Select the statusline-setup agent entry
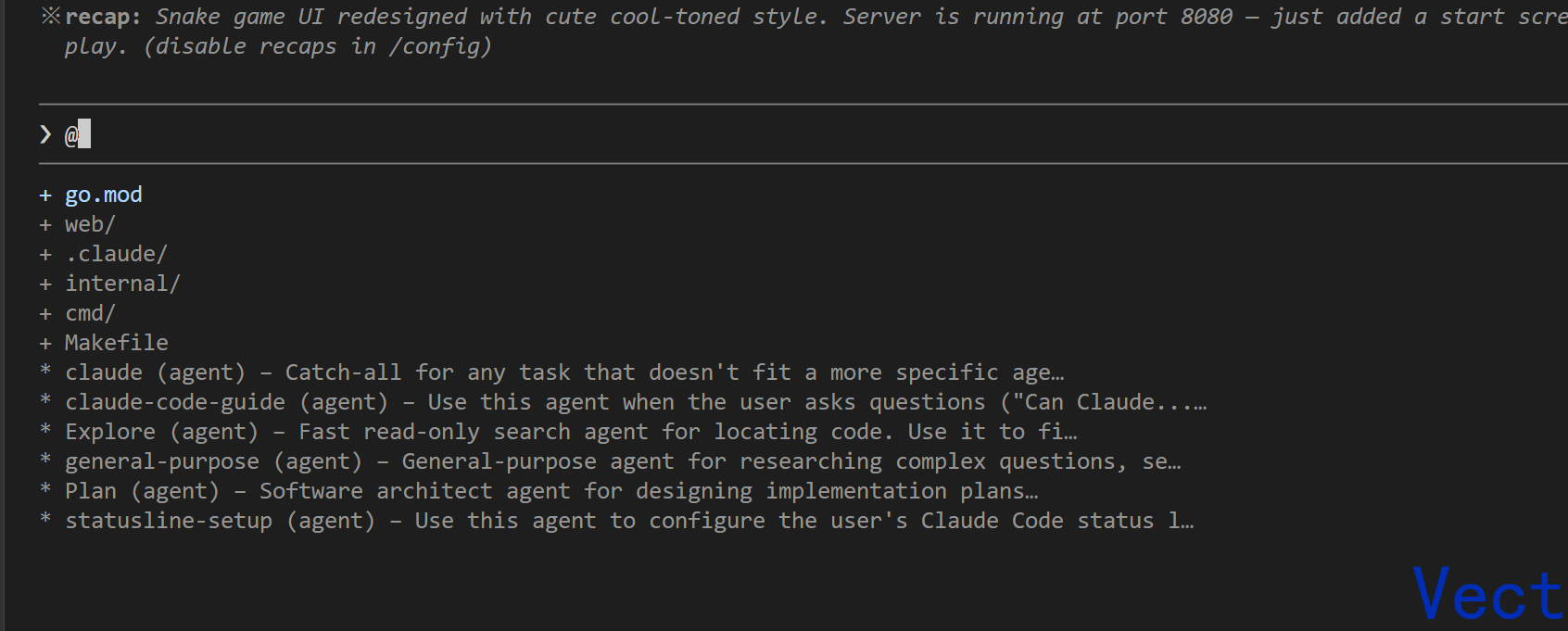Screen dimensions: 1568x631 pyautogui.click(x=629, y=521)
